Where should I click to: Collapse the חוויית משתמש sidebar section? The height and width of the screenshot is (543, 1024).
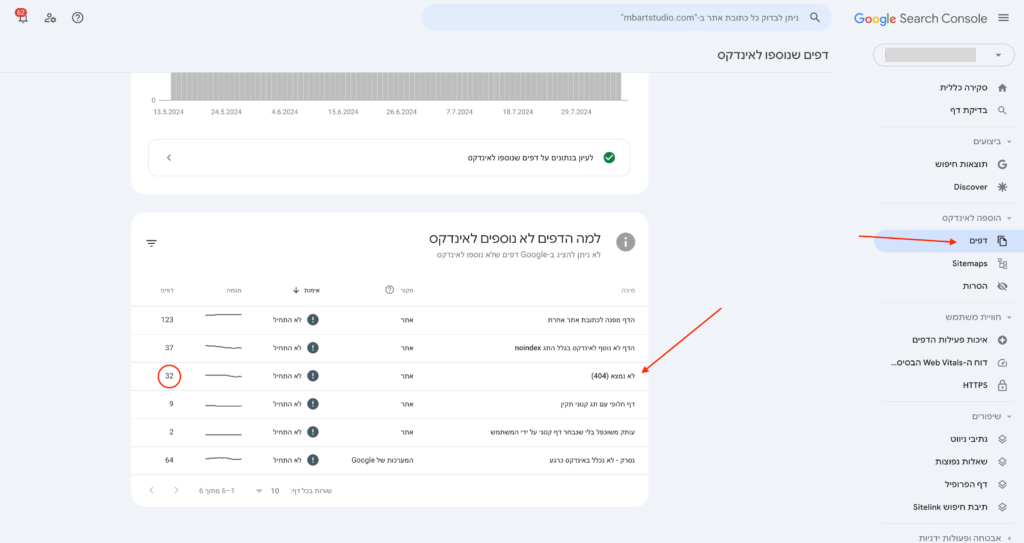click(x=1009, y=318)
